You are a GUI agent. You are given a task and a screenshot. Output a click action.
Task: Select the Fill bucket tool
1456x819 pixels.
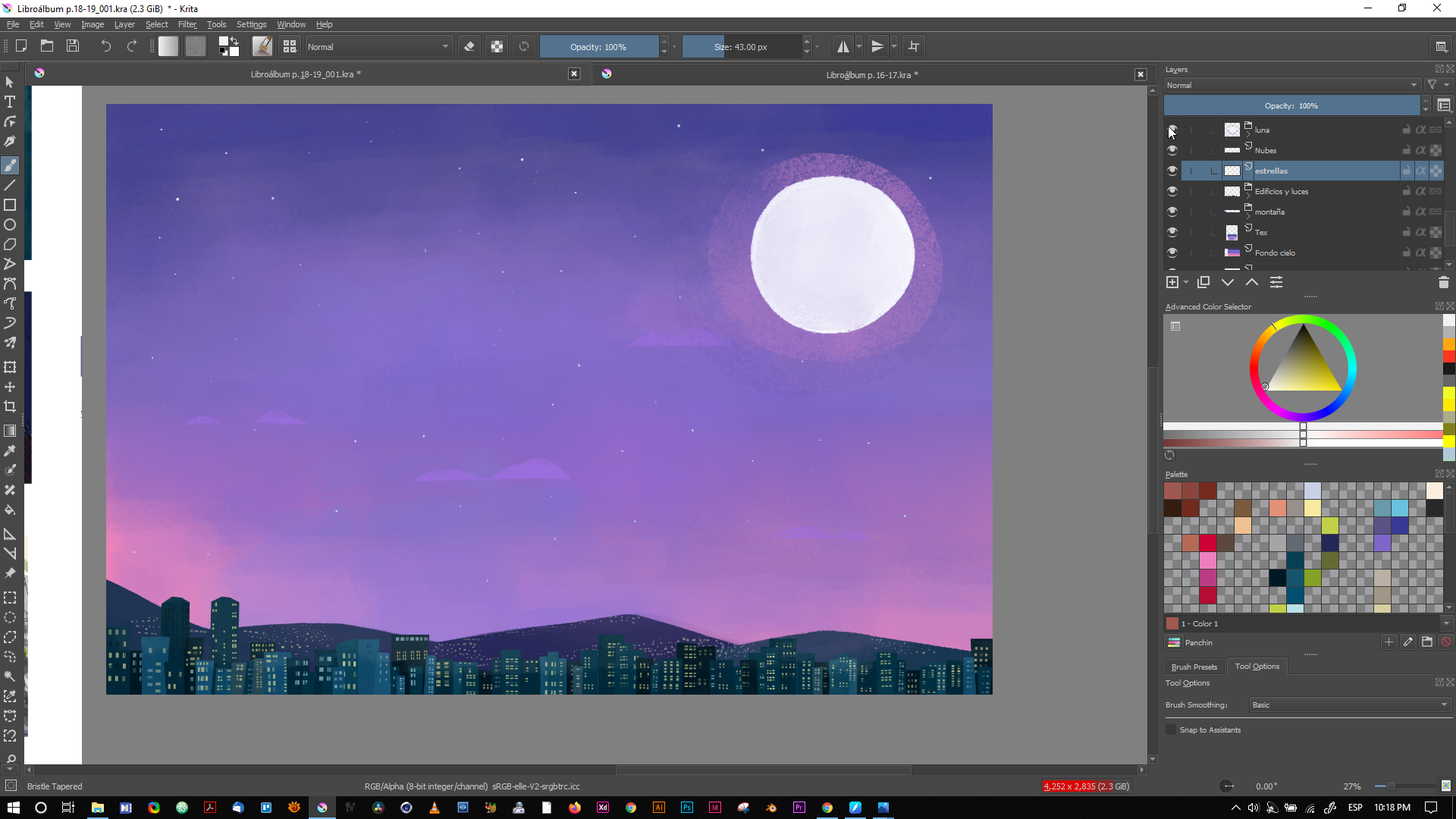point(10,510)
